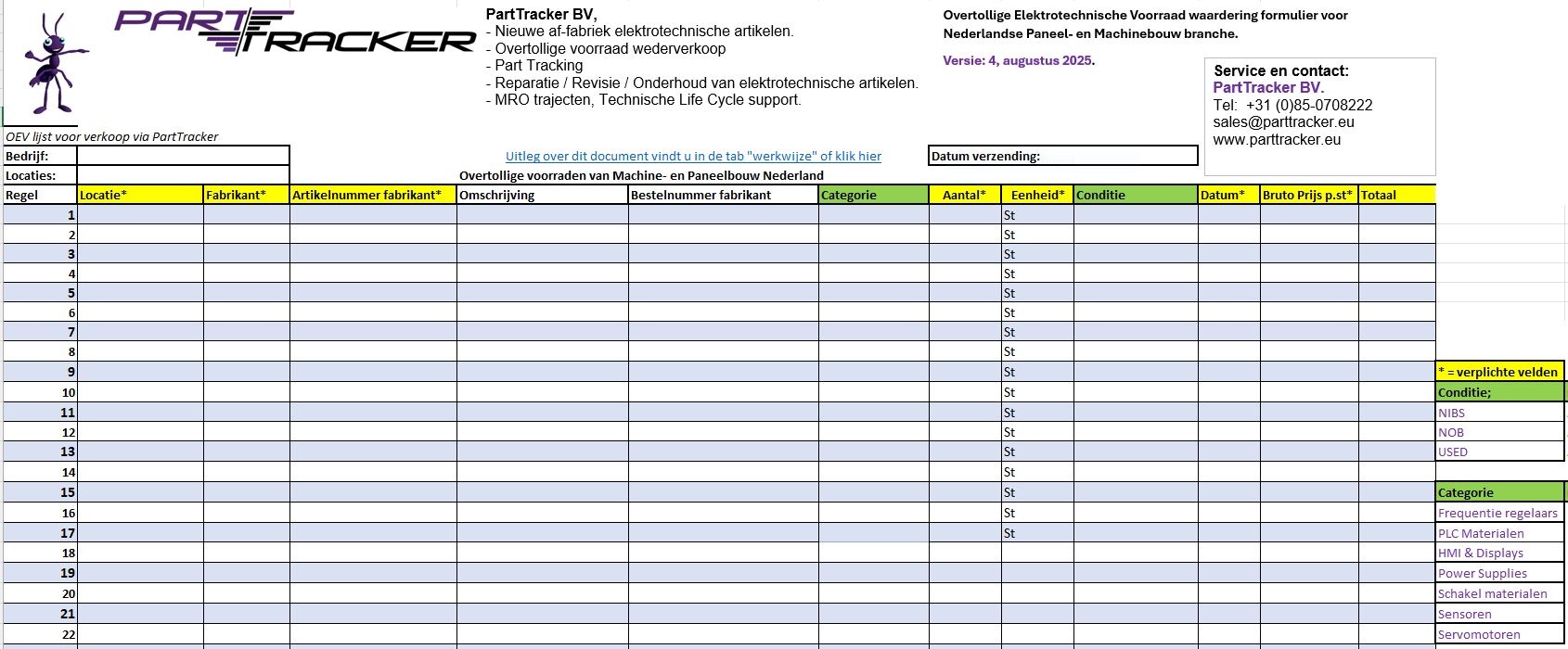
Task: Click the PartTracker logo
Action: click(x=295, y=32)
